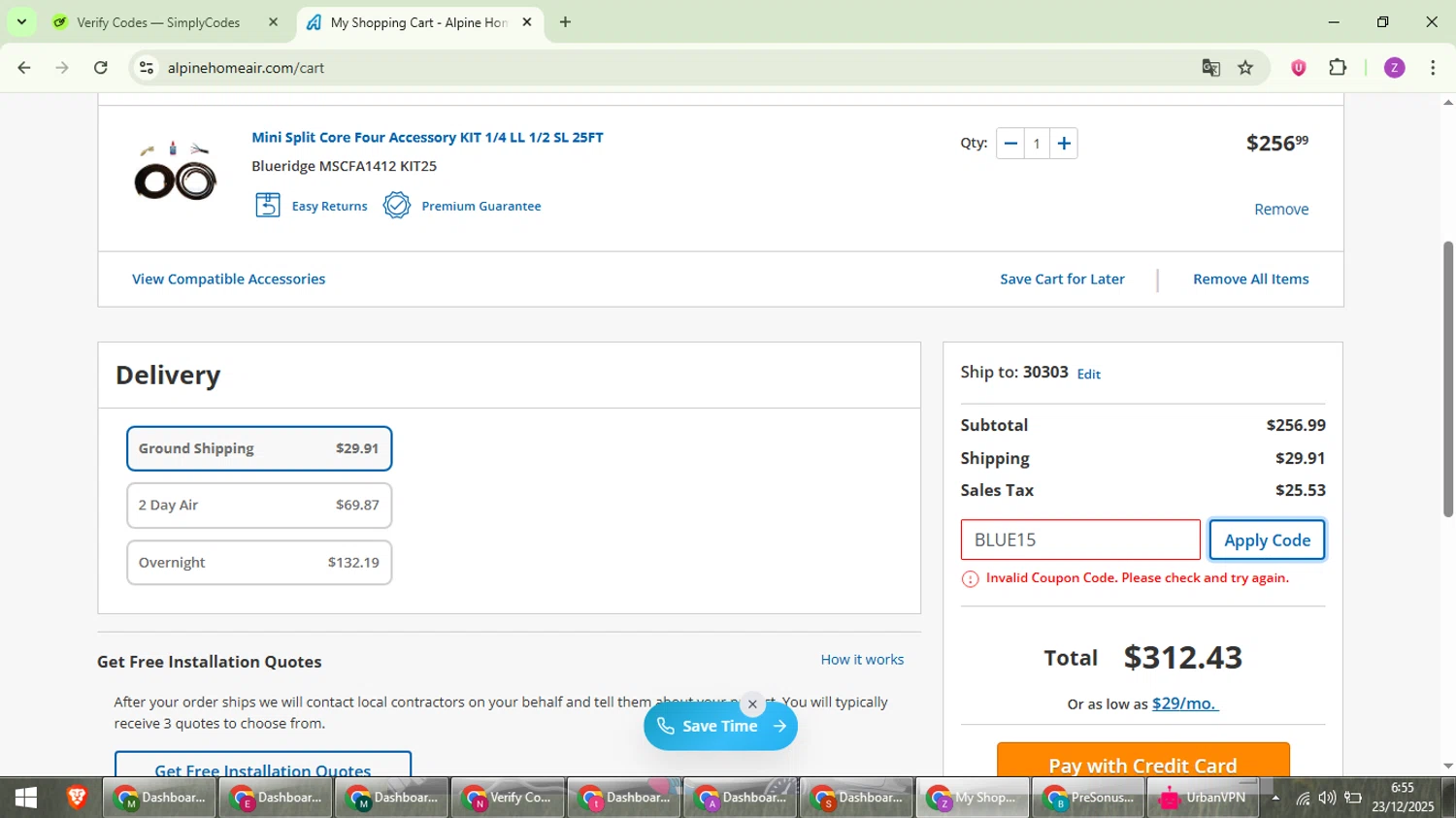Click the accessory kit product thumbnail
This screenshot has width=1456, height=818.
coord(175,172)
